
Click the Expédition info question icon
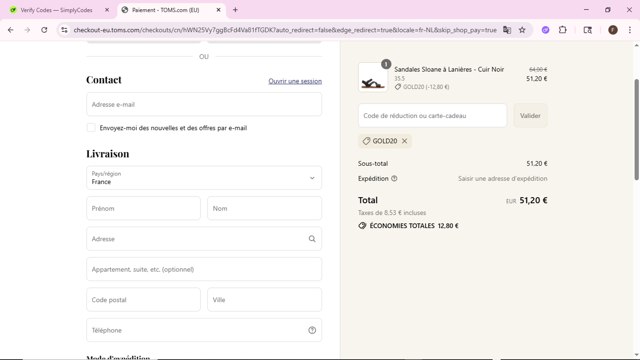pos(394,178)
